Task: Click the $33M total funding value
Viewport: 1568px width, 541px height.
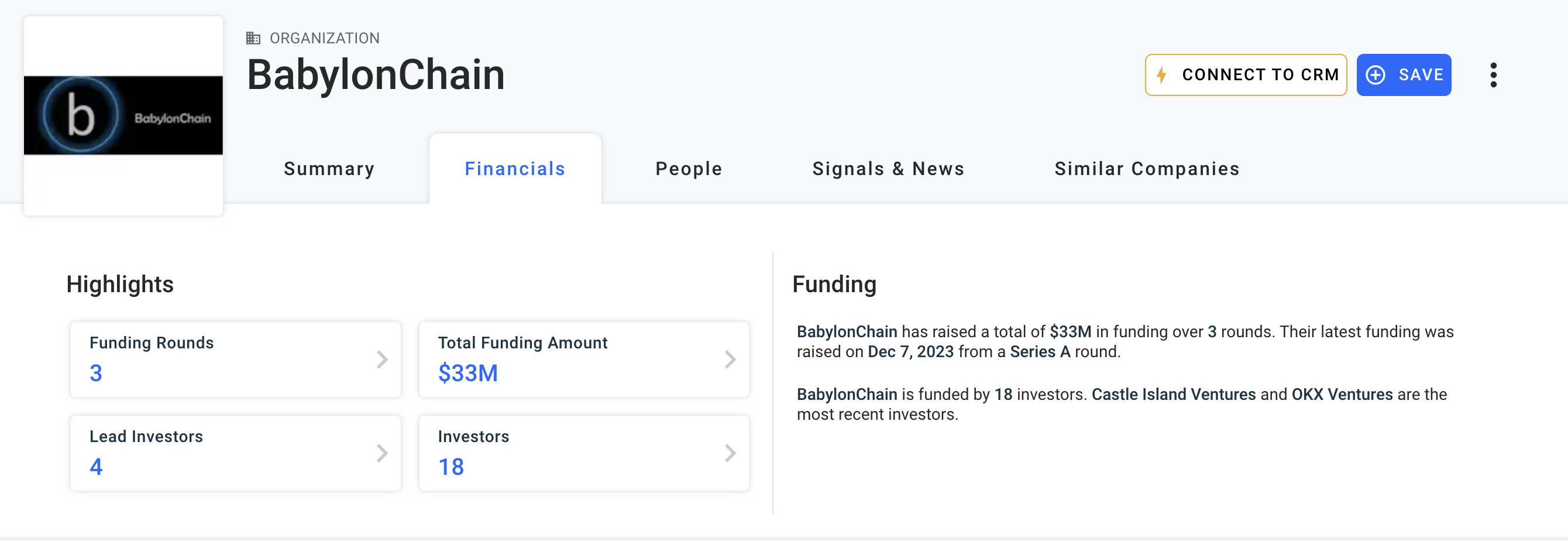Action: tap(467, 373)
